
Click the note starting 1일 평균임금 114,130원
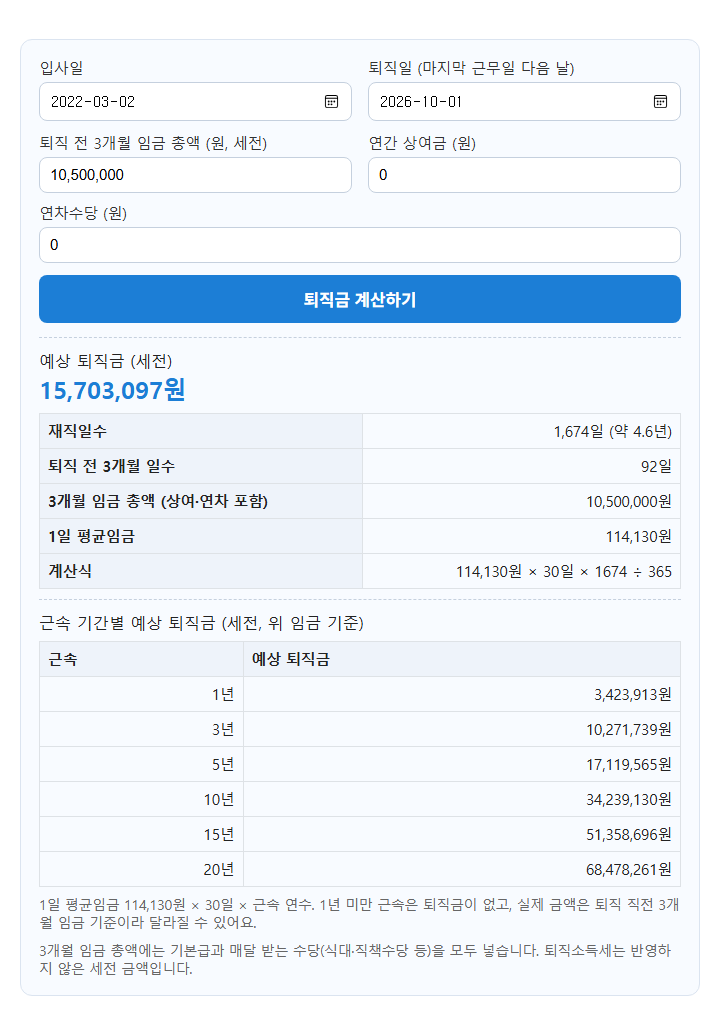pyautogui.click(x=359, y=913)
